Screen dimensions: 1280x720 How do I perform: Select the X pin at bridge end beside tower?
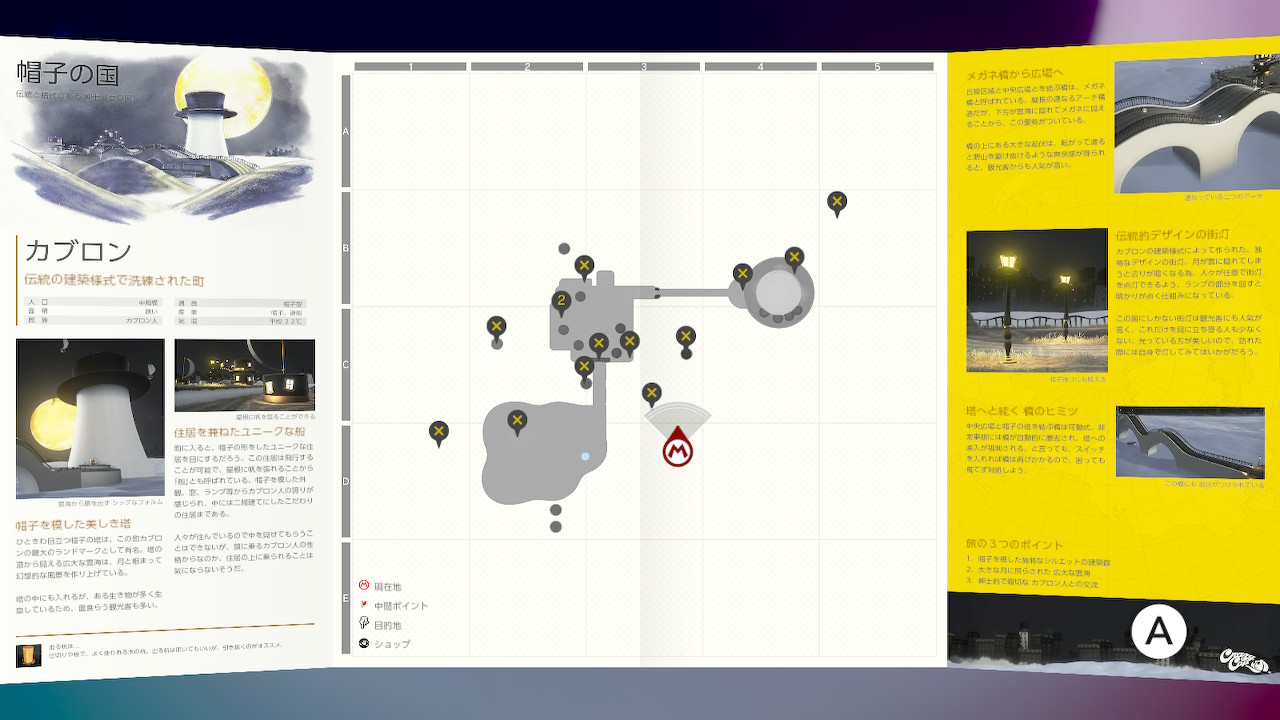click(x=742, y=275)
